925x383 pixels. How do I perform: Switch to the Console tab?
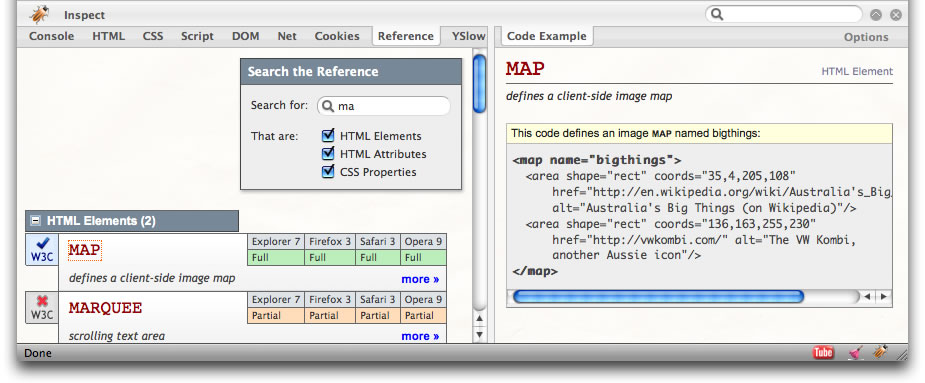[x=52, y=36]
